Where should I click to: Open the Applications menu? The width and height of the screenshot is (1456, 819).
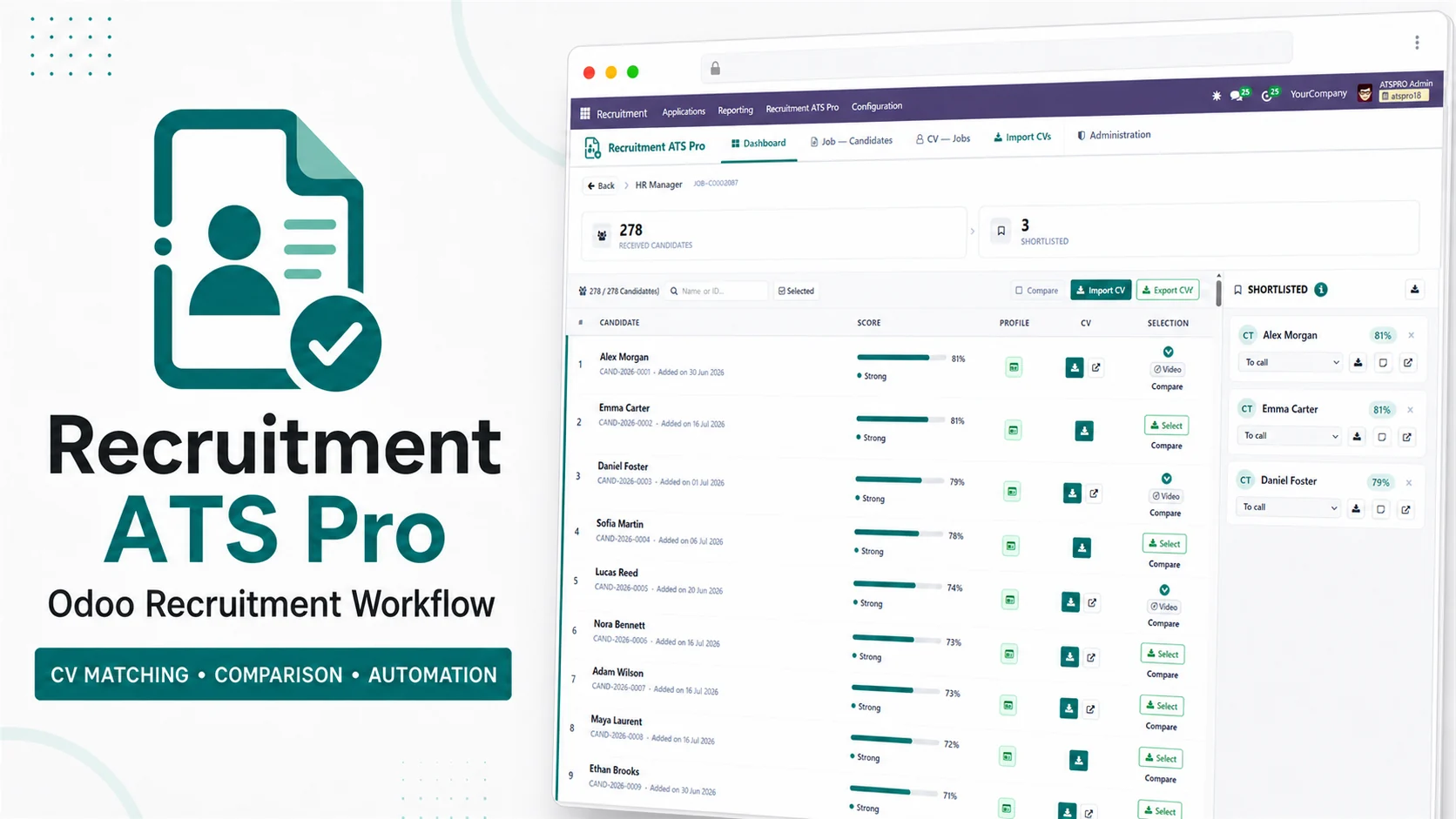pos(684,111)
